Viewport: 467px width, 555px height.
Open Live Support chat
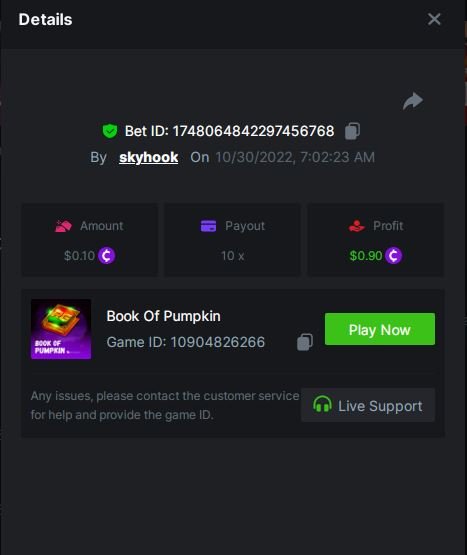point(368,405)
